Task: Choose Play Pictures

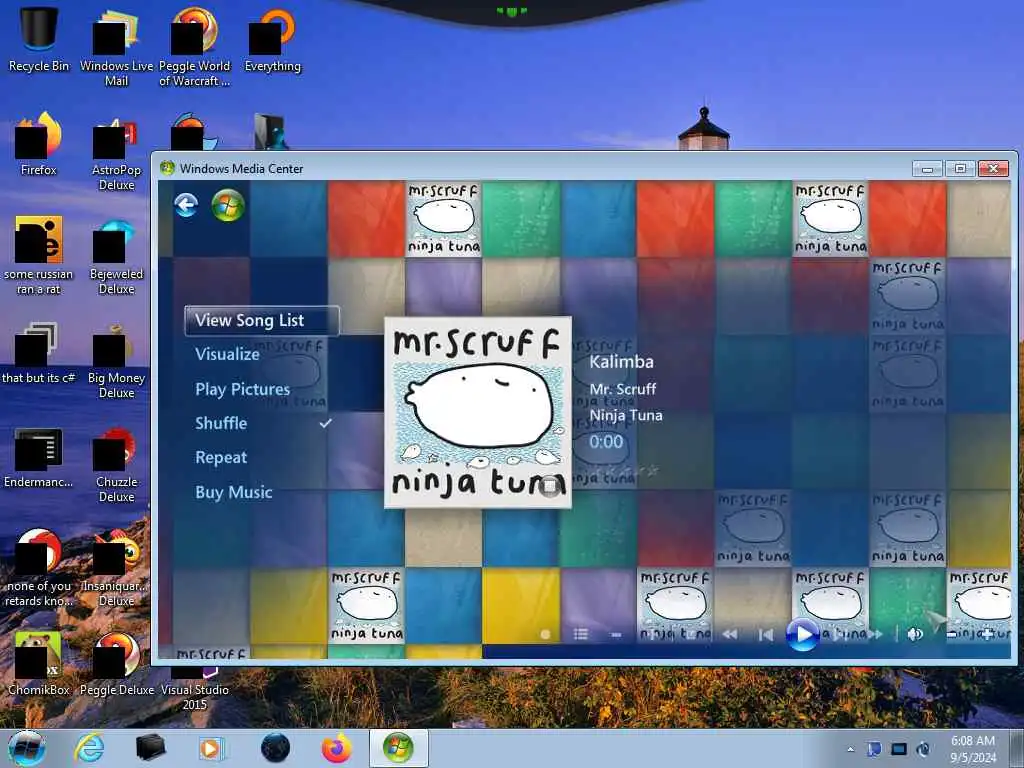Action: click(x=242, y=389)
